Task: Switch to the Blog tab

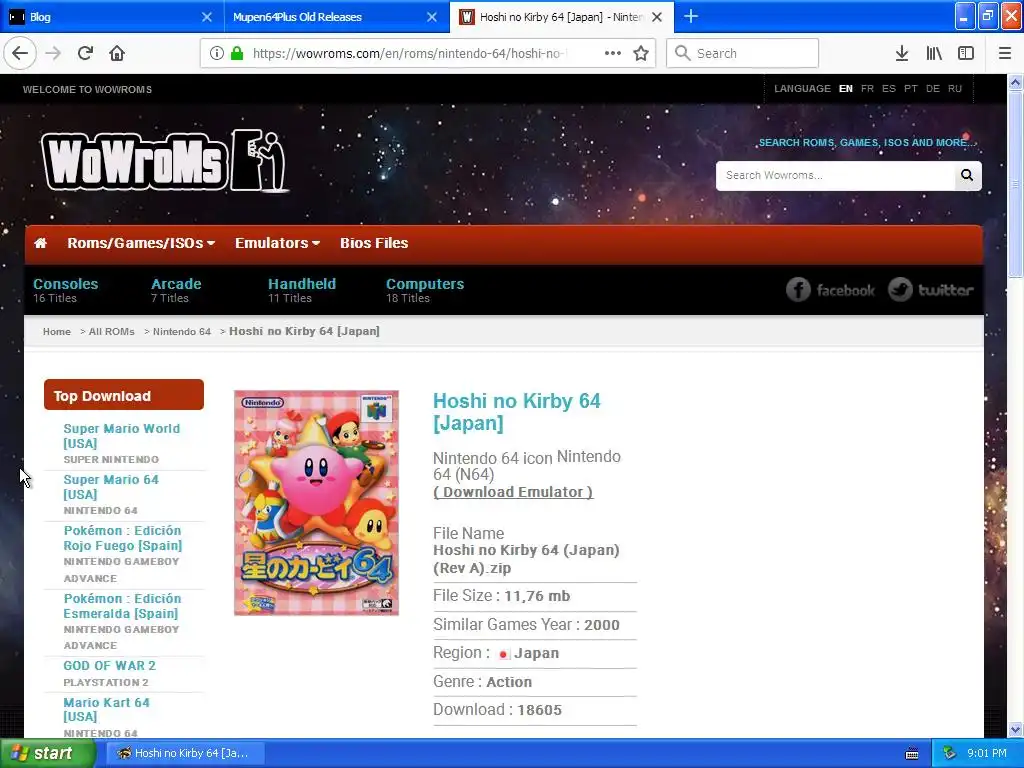Action: pos(110,17)
